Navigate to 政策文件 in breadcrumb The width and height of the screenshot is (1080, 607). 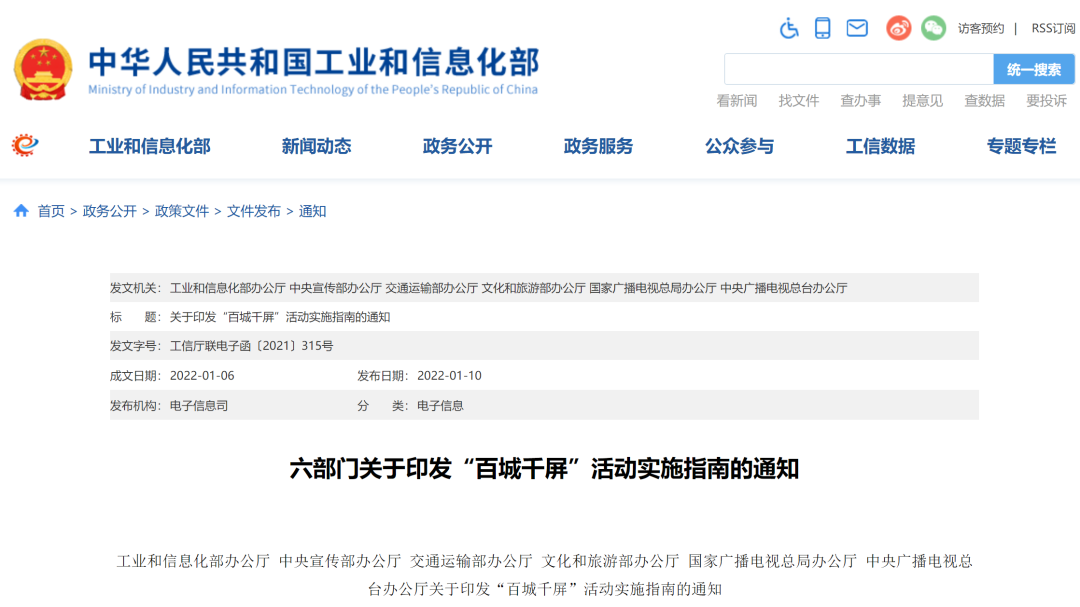pos(182,211)
